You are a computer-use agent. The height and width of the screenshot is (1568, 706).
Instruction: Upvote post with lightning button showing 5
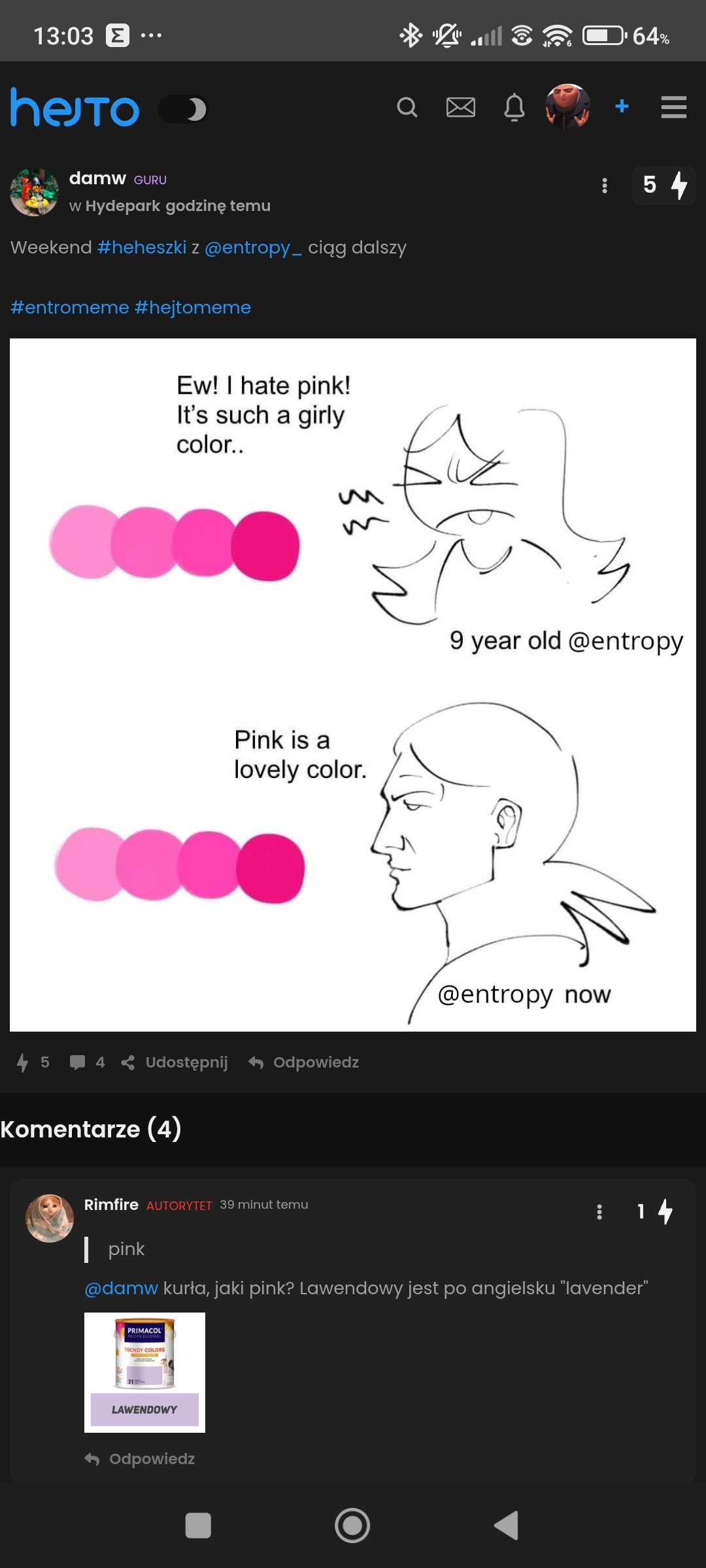(664, 186)
